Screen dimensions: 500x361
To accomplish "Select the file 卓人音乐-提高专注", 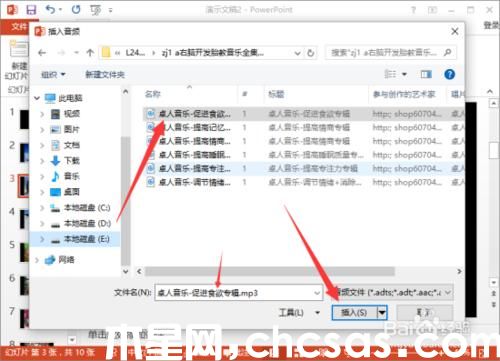I will pyautogui.click(x=195, y=168).
